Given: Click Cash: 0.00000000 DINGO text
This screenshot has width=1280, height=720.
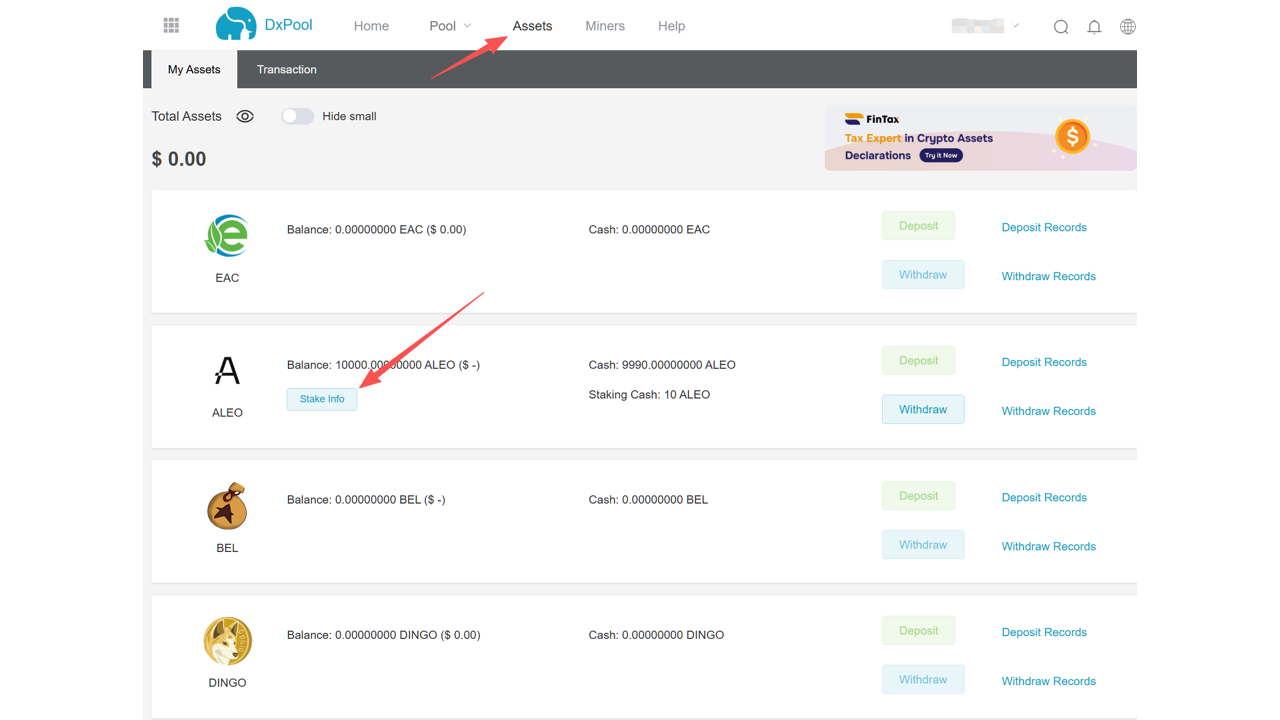Looking at the screenshot, I should pyautogui.click(x=656, y=635).
